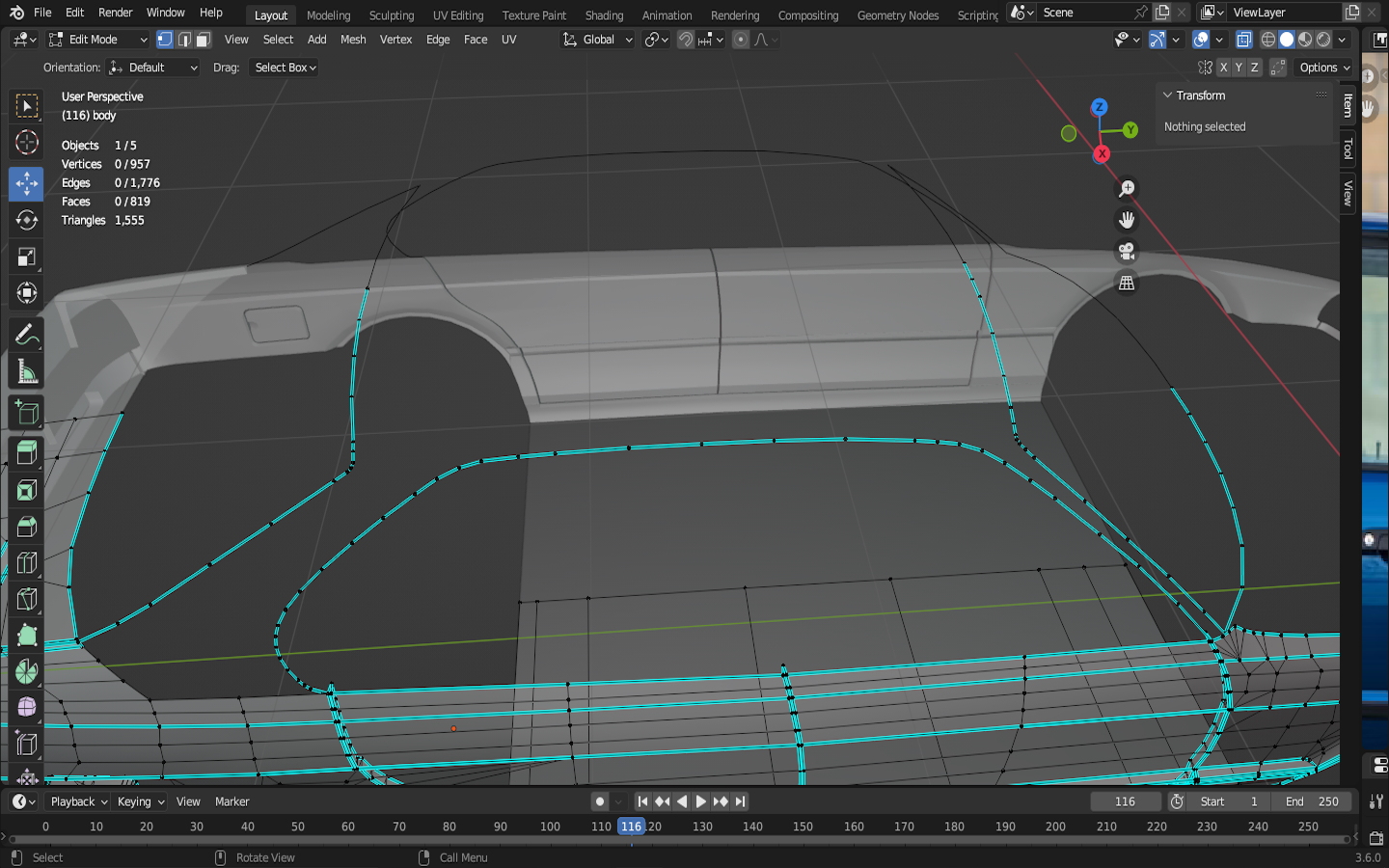Switch to wireframe viewport shading

pyautogui.click(x=1268, y=40)
